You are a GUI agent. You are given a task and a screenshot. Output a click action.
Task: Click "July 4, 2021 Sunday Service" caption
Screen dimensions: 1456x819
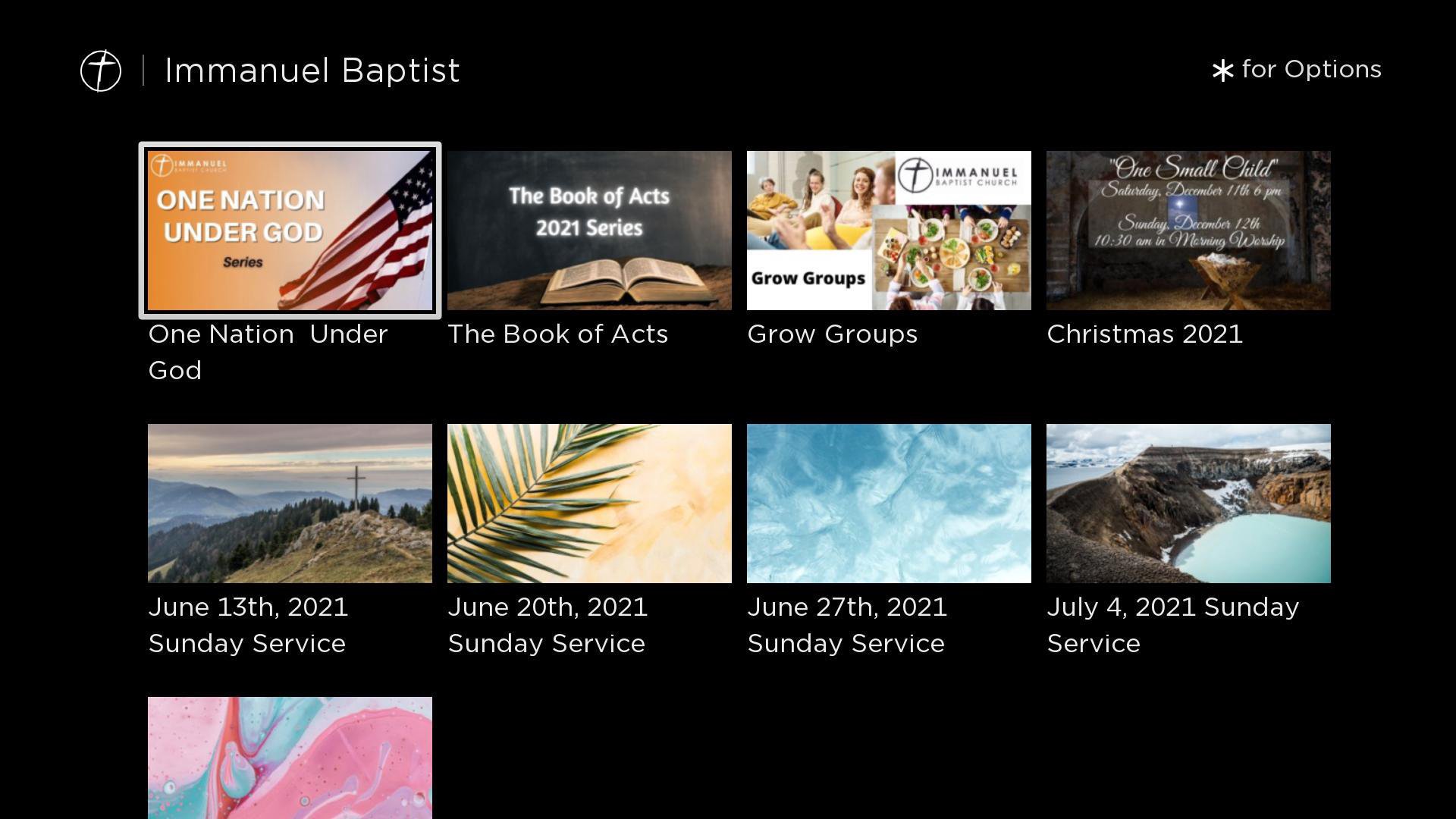1172,625
